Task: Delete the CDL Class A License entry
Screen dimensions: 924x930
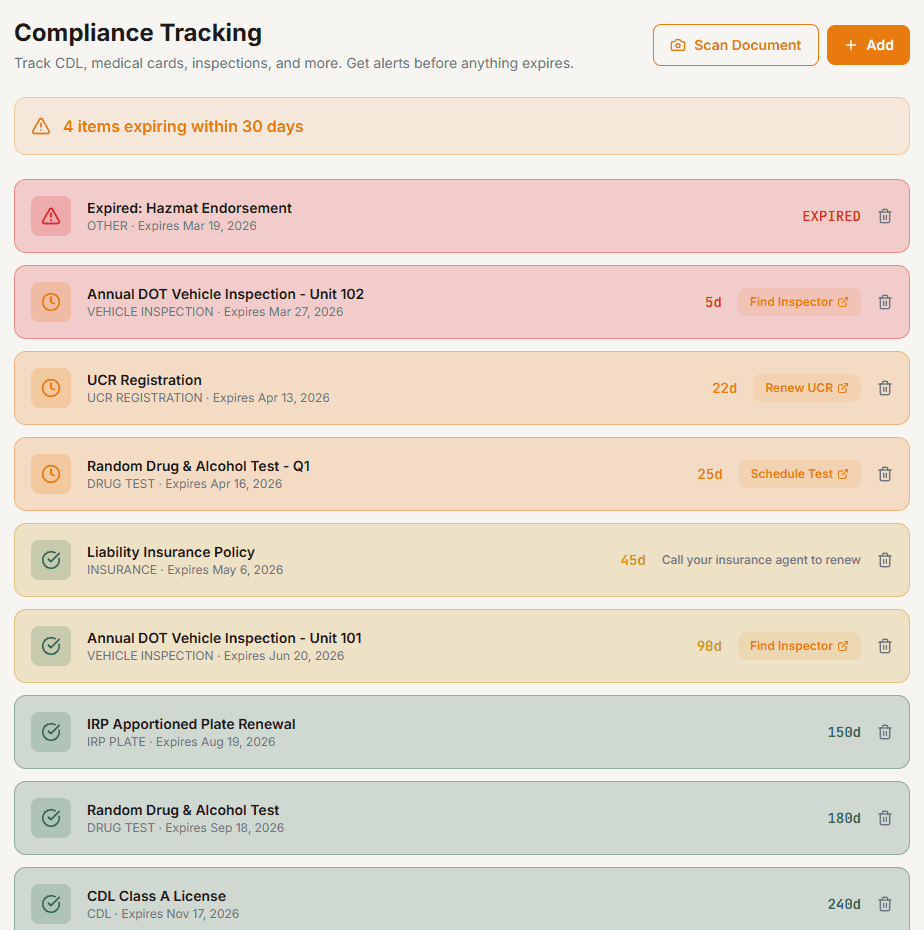Action: (x=885, y=903)
